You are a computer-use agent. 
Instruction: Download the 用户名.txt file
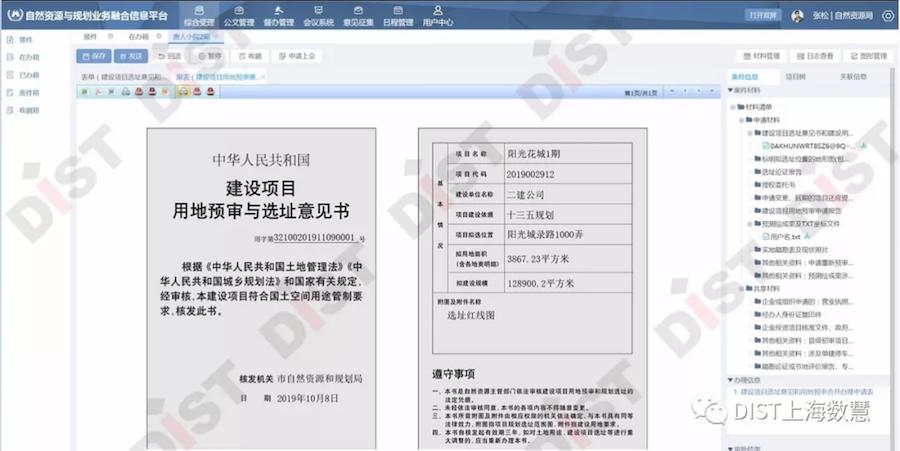click(x=808, y=236)
